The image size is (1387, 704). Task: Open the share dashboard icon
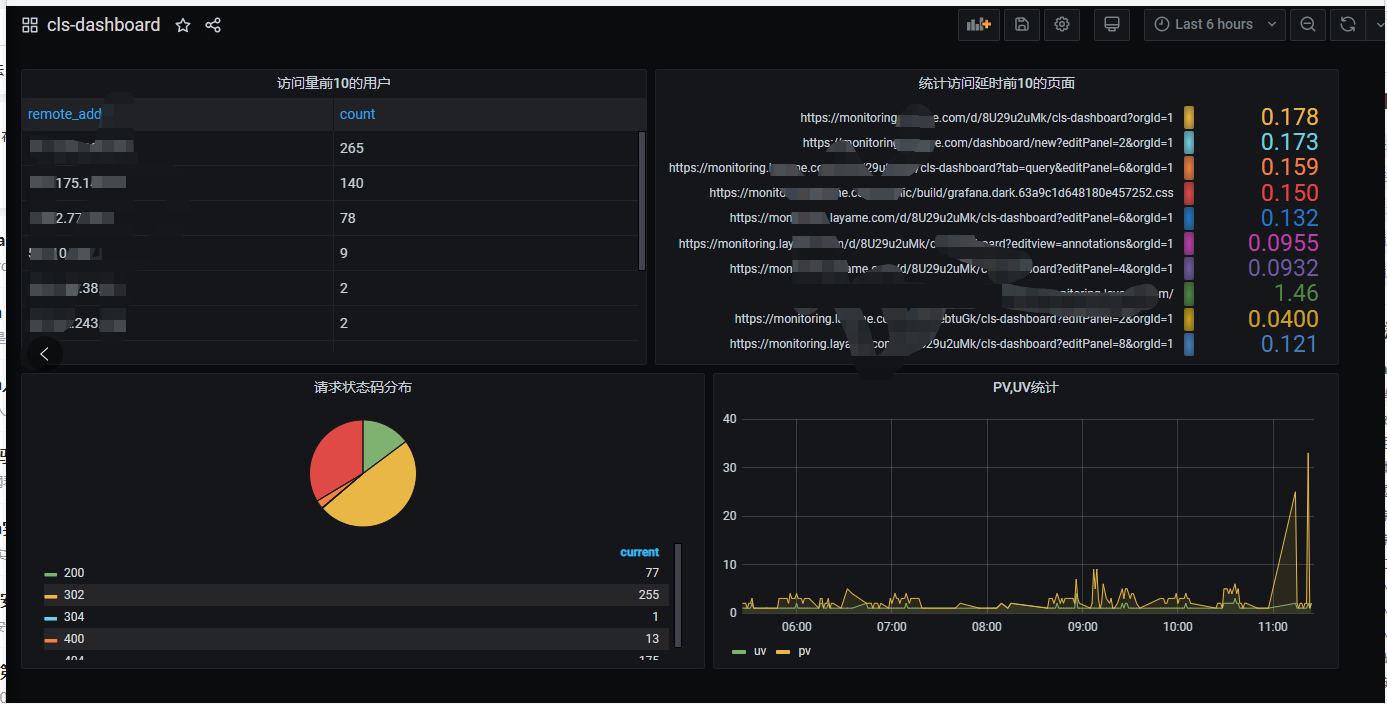coord(213,25)
